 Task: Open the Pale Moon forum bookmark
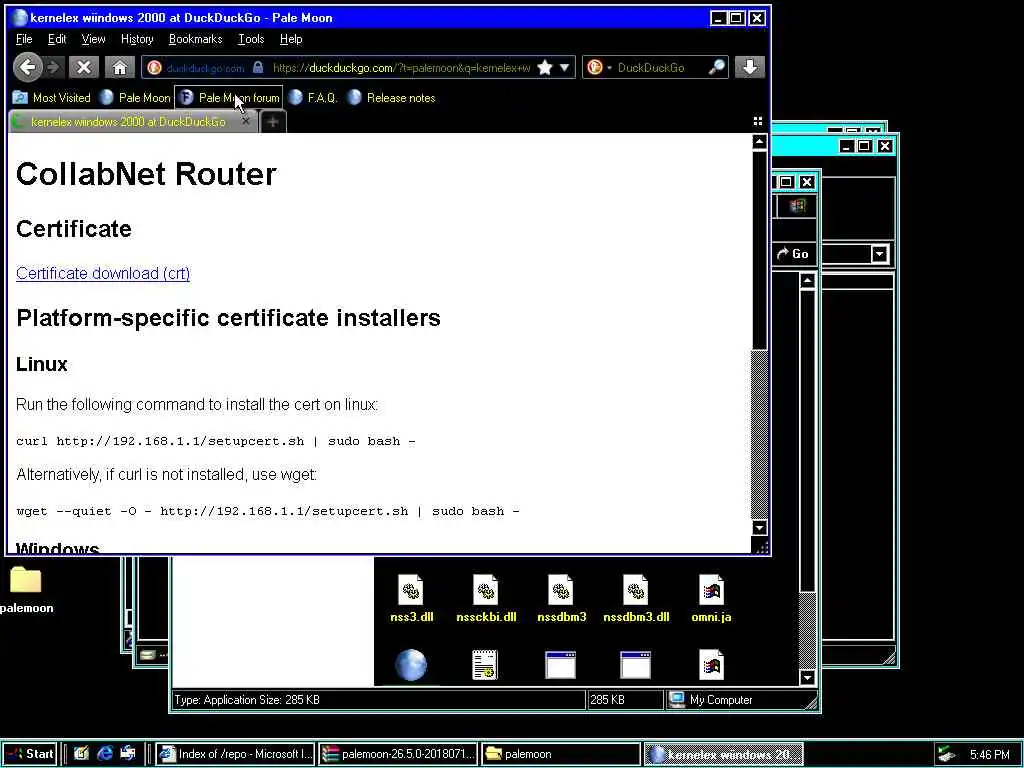(x=229, y=98)
